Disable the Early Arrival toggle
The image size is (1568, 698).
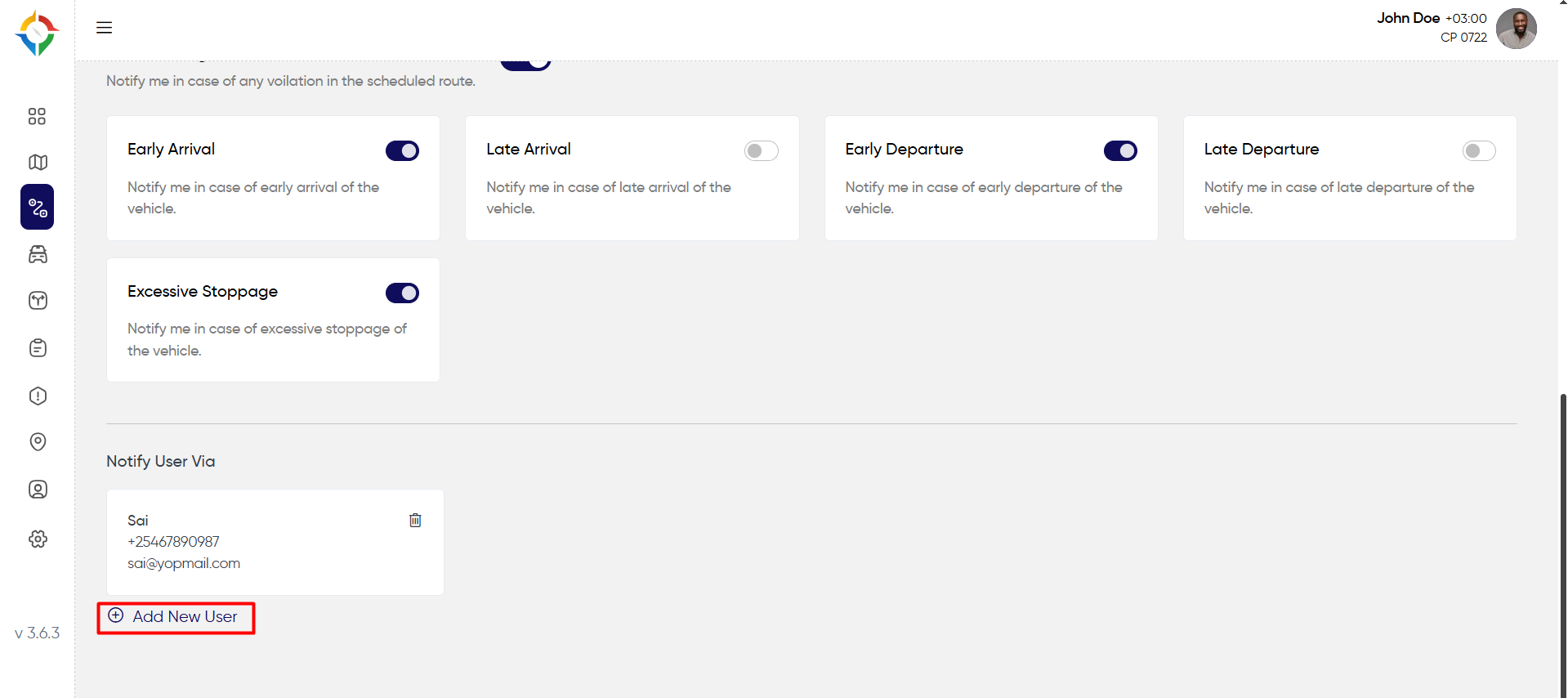[x=402, y=150]
